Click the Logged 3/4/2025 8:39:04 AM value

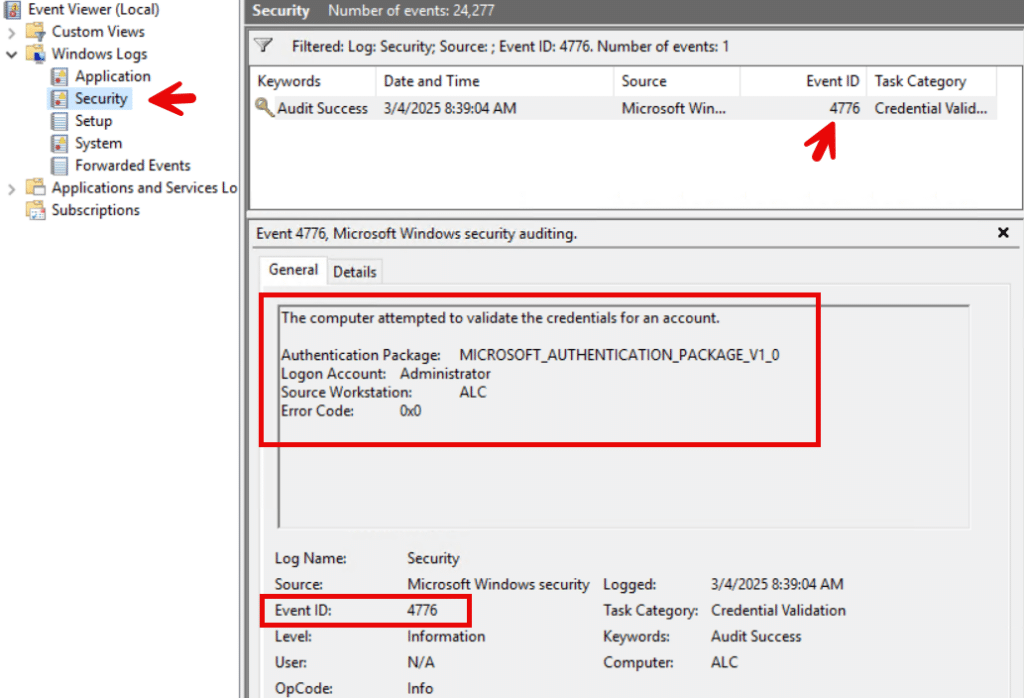[777, 584]
